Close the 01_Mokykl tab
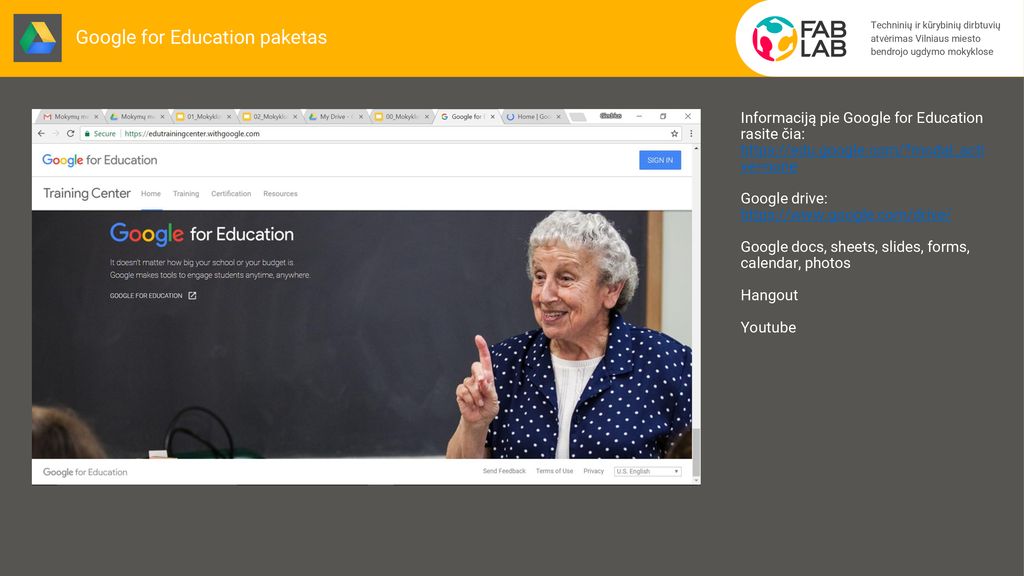The width and height of the screenshot is (1024, 576). point(229,117)
